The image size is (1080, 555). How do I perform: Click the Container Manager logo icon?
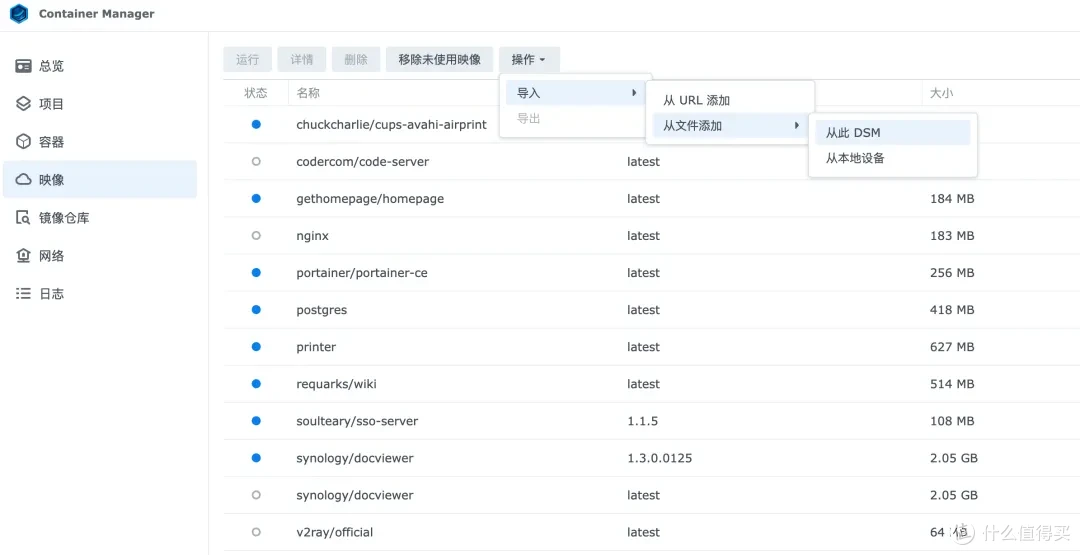coord(19,14)
